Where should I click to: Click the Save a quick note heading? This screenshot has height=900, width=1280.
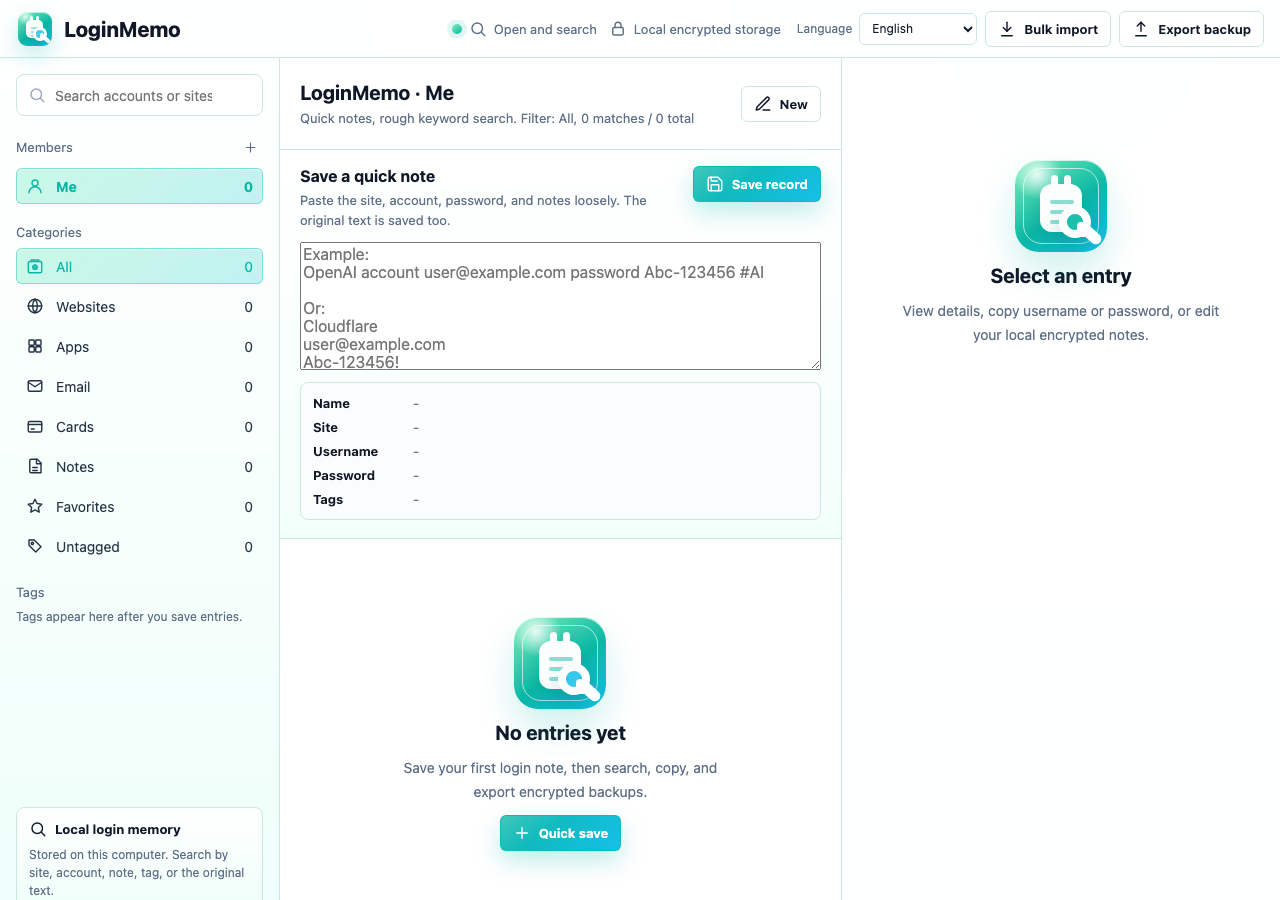coord(367,176)
